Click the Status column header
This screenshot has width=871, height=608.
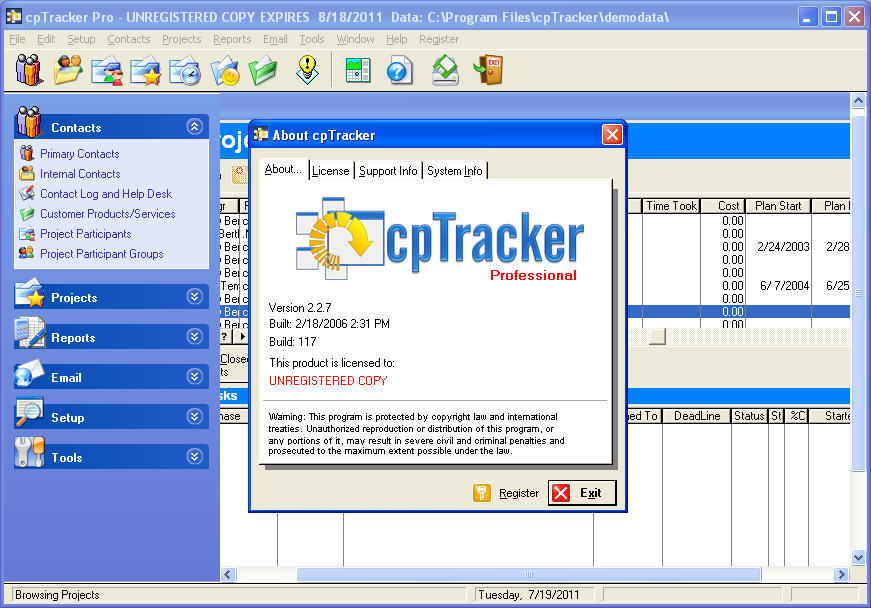[749, 416]
